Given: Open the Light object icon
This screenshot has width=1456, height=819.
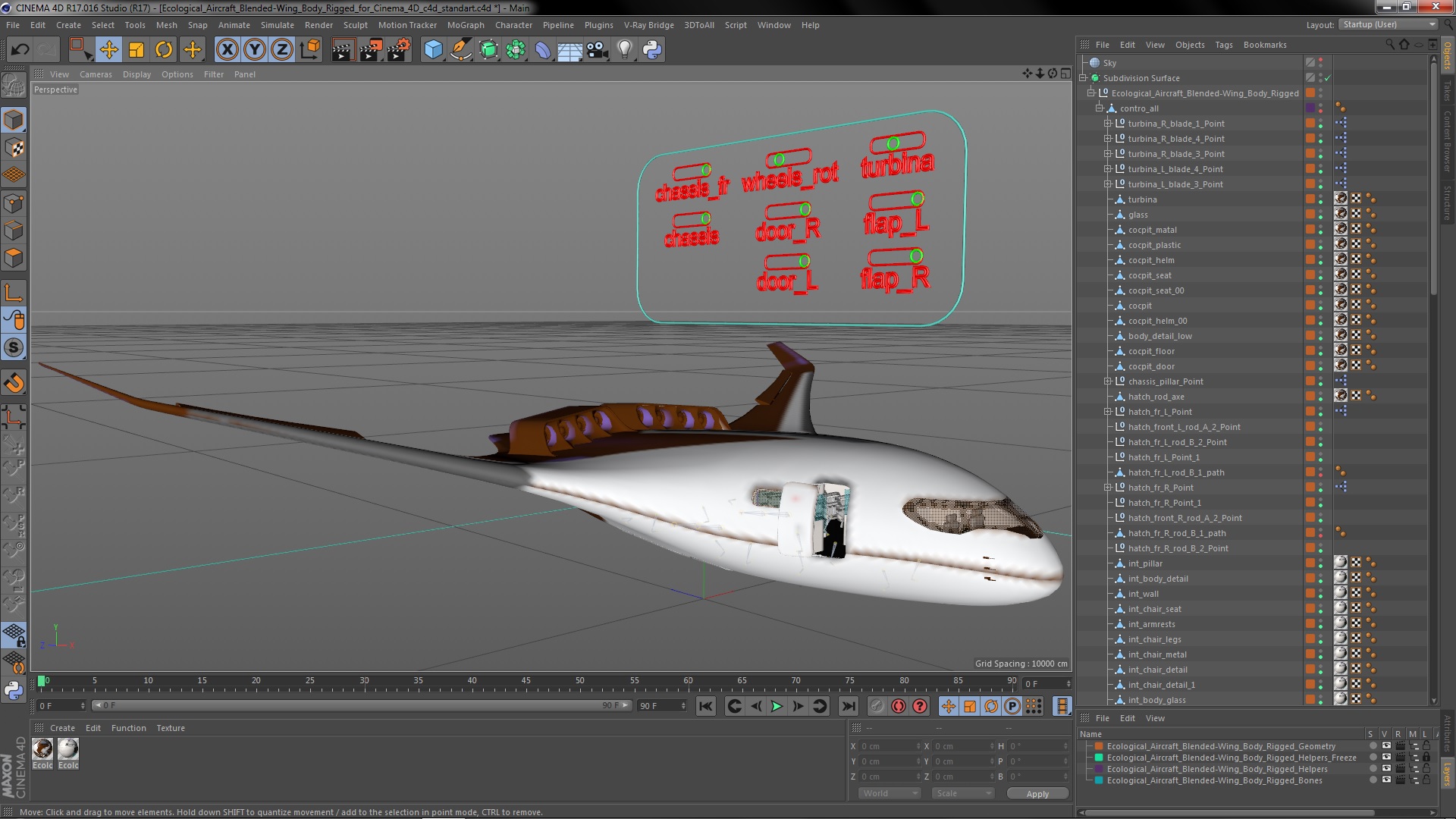Looking at the screenshot, I should point(624,50).
